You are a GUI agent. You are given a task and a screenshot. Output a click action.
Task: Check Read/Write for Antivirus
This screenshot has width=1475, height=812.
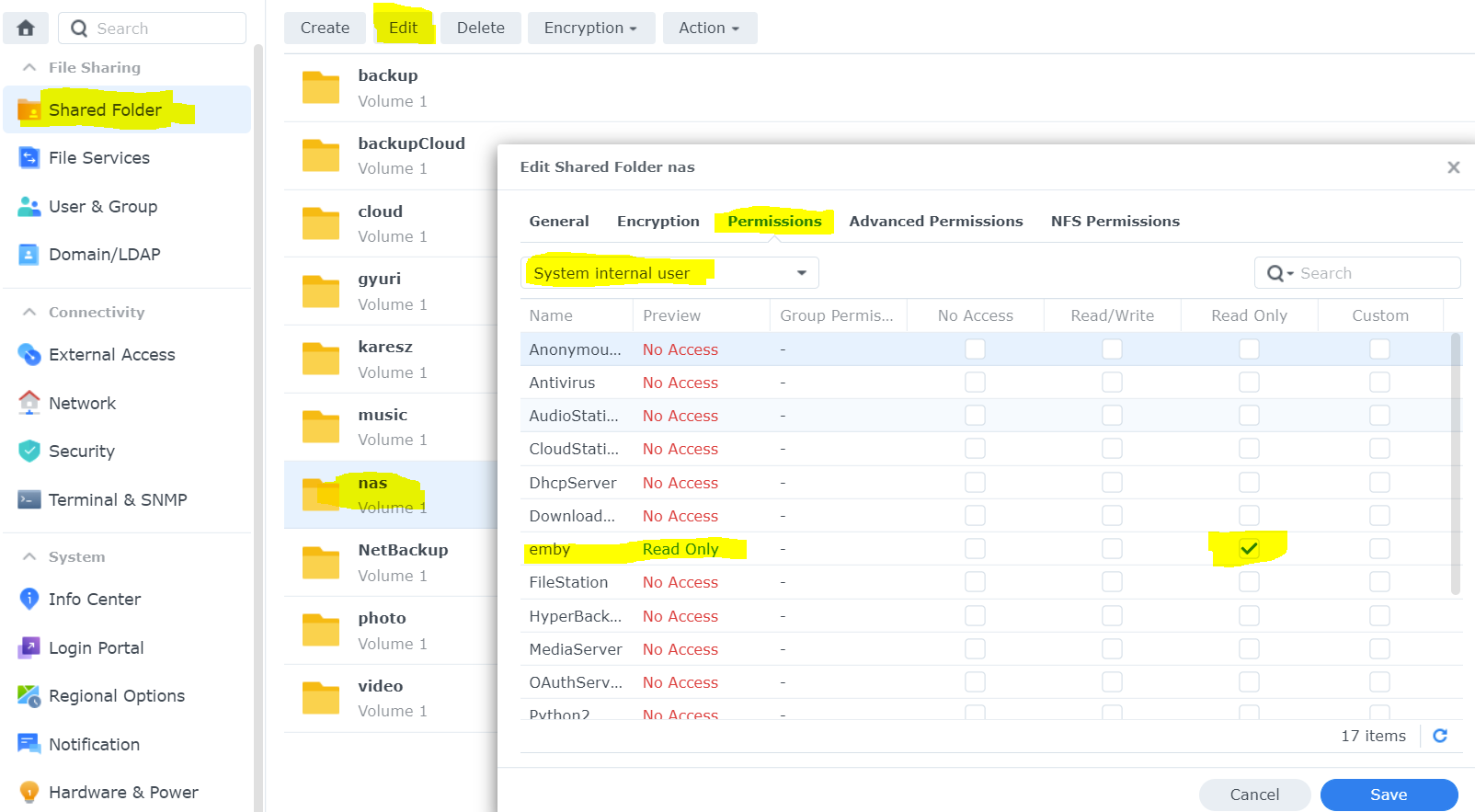coord(1112,383)
